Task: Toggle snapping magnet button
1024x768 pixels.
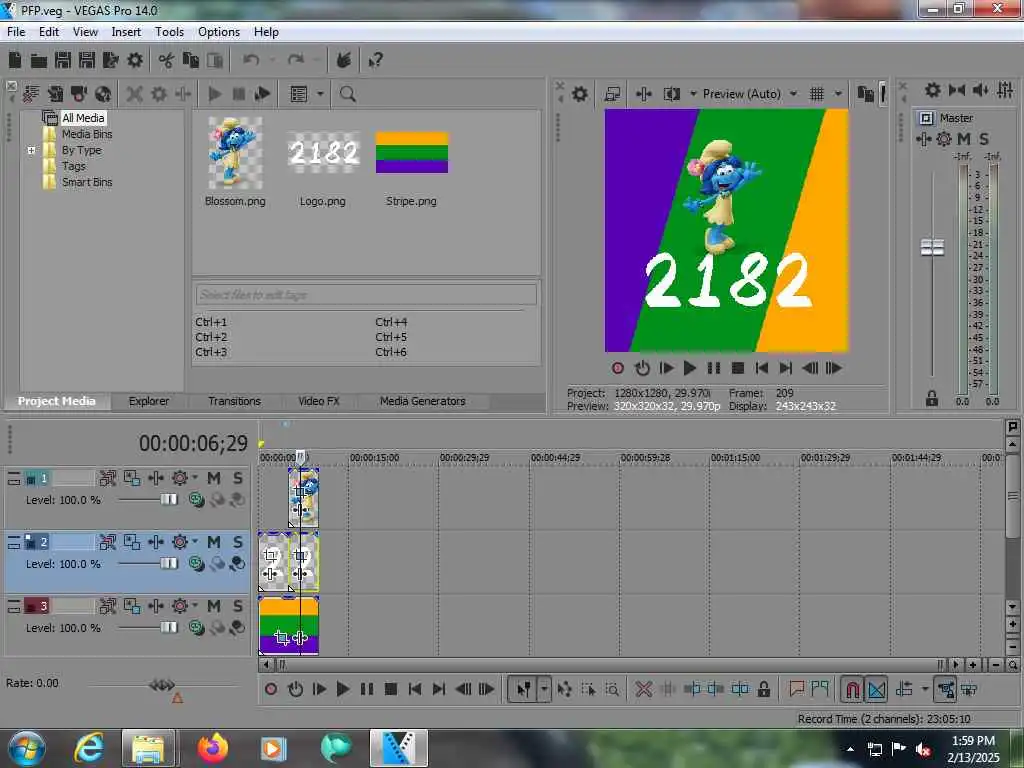Action: click(x=852, y=689)
